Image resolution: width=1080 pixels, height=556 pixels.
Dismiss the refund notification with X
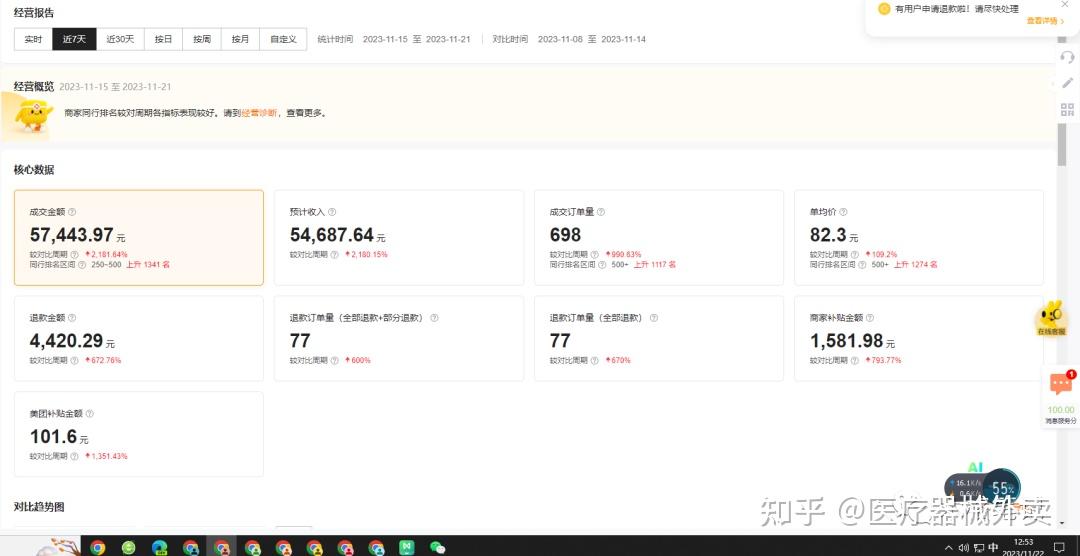1065,4
